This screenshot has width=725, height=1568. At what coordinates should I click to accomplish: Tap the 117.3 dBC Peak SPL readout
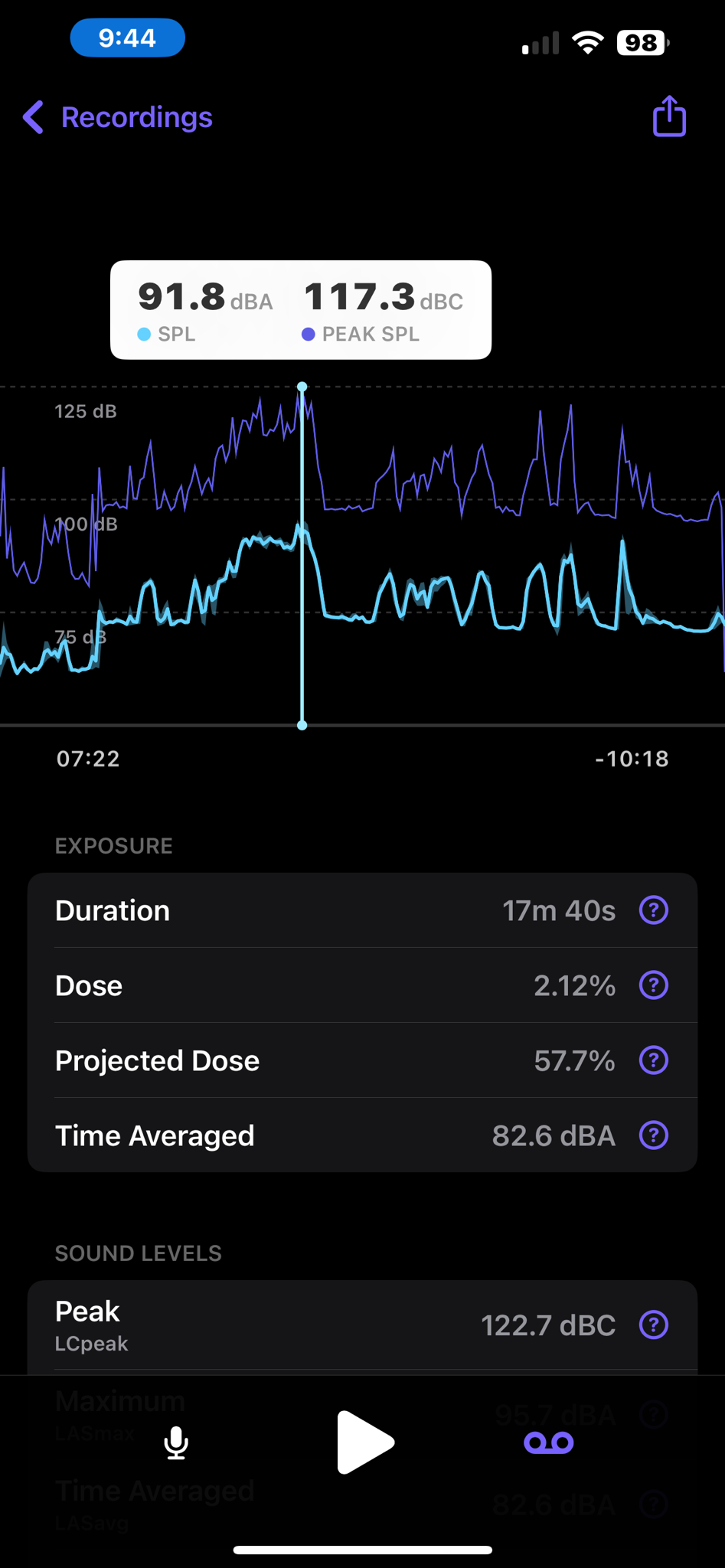pos(383,310)
